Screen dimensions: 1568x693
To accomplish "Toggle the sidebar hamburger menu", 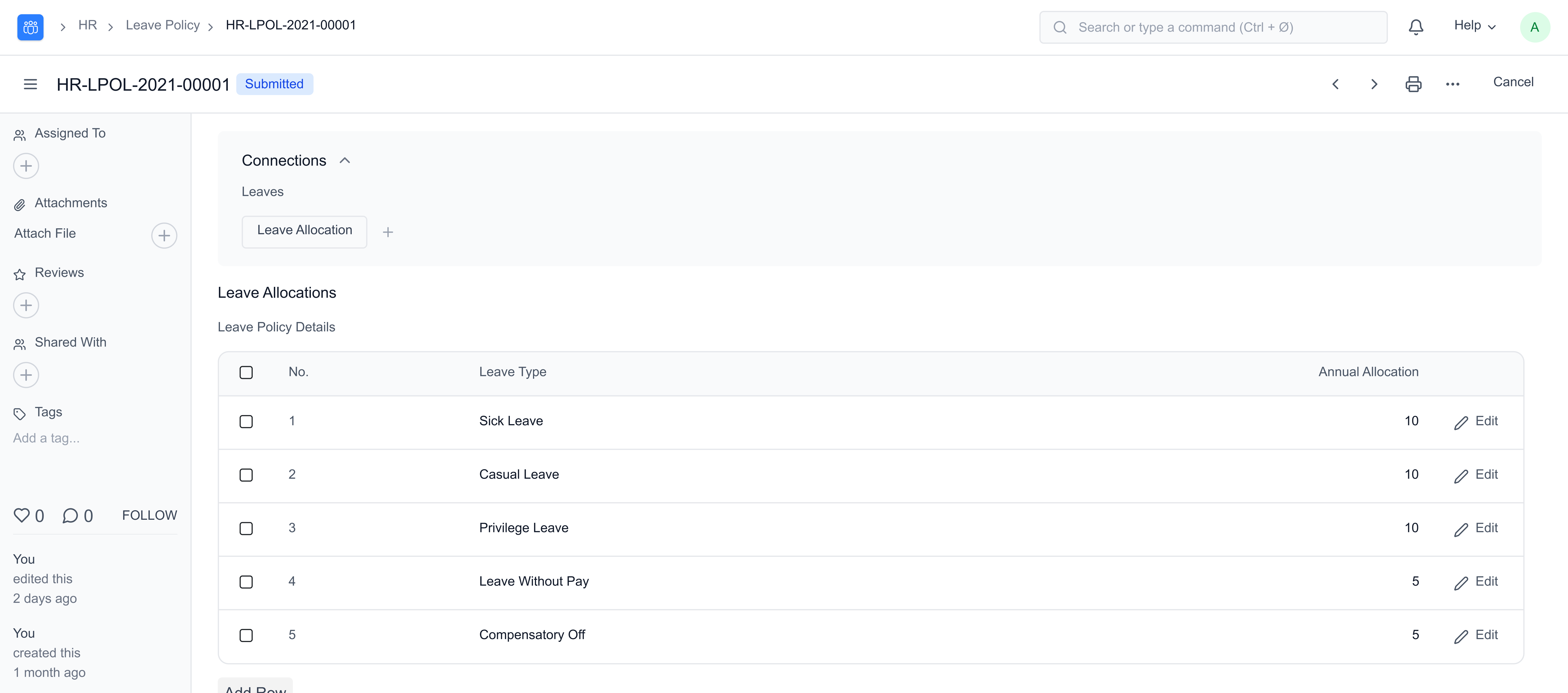I will click(x=30, y=84).
